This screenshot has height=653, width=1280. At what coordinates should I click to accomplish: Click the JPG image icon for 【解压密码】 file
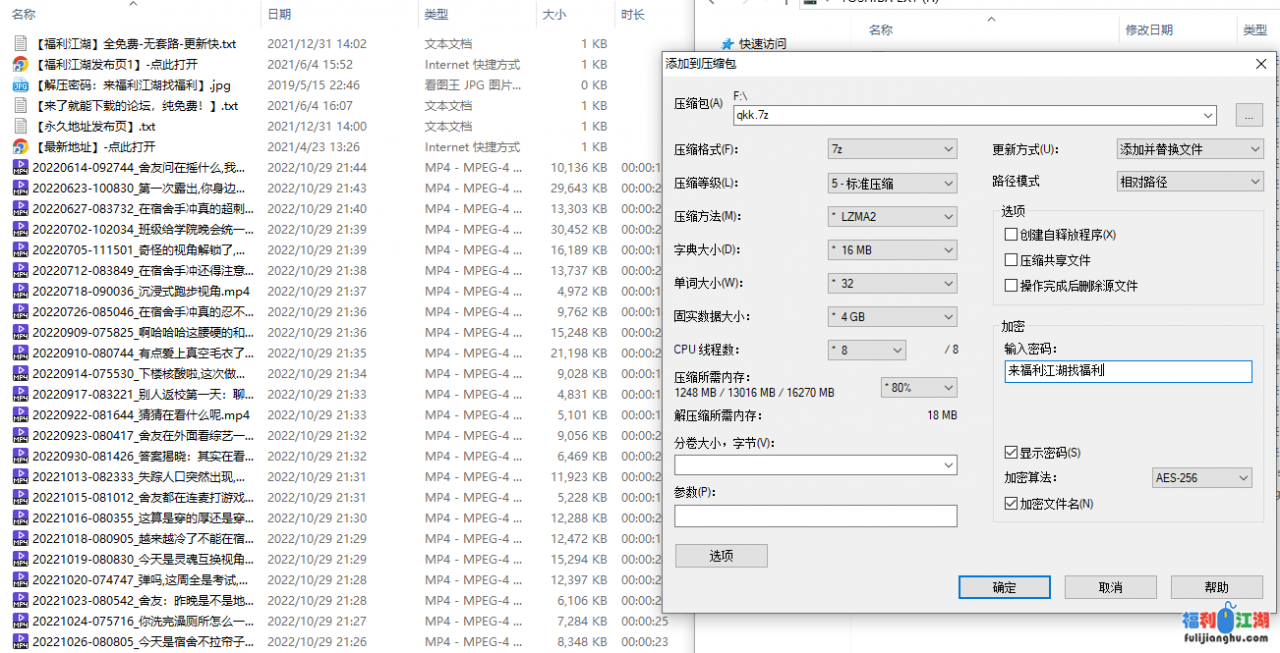click(20, 85)
